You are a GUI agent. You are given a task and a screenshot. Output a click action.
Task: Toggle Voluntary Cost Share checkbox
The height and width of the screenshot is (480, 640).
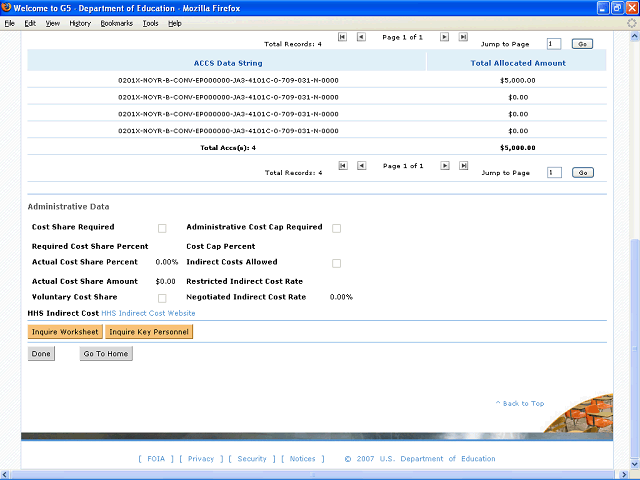pyautogui.click(x=162, y=298)
